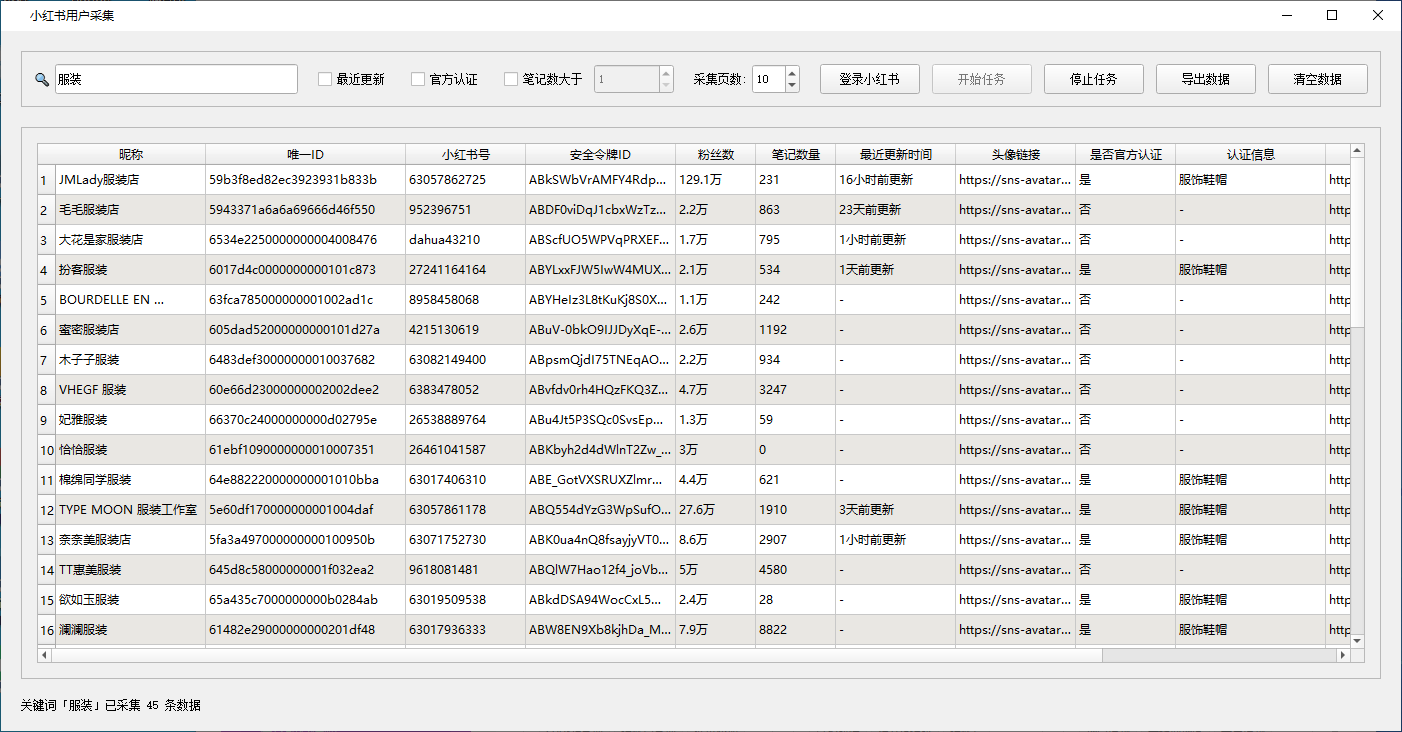This screenshot has width=1402, height=732.
Task: Click the 采集页数 number field
Action: pyautogui.click(x=769, y=79)
